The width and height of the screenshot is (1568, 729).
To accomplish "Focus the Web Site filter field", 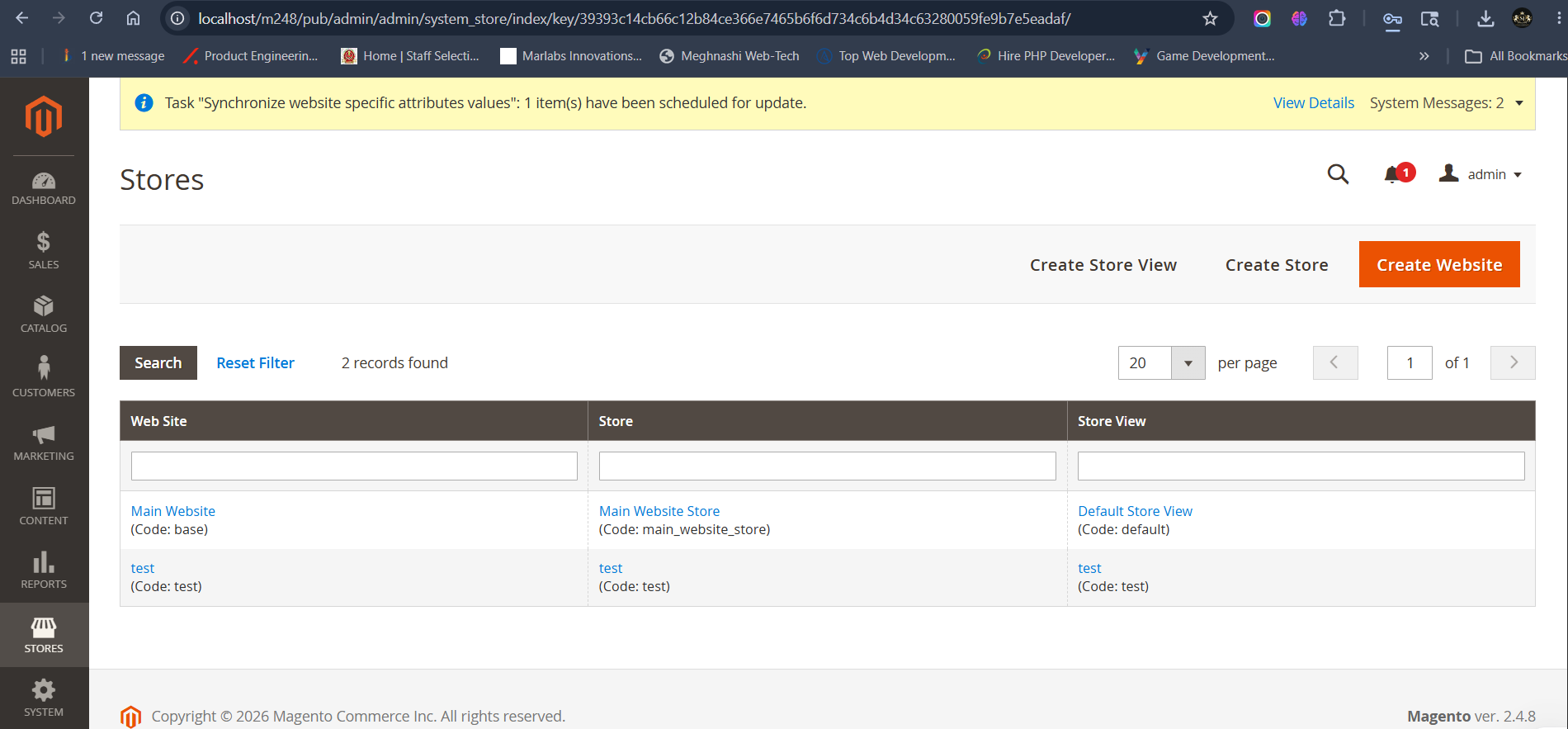I will pyautogui.click(x=354, y=466).
